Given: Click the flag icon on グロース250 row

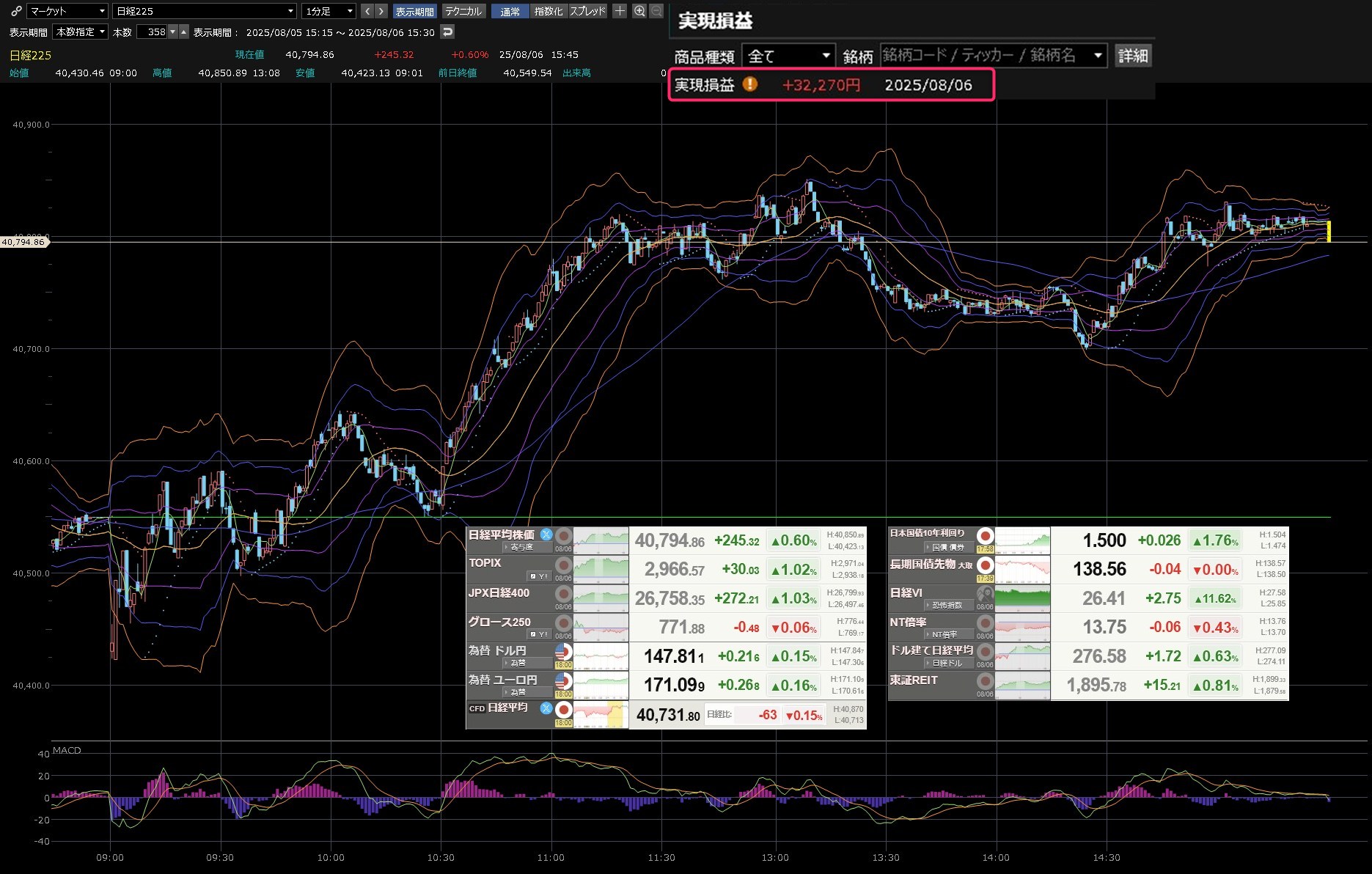Looking at the screenshot, I should click(563, 623).
